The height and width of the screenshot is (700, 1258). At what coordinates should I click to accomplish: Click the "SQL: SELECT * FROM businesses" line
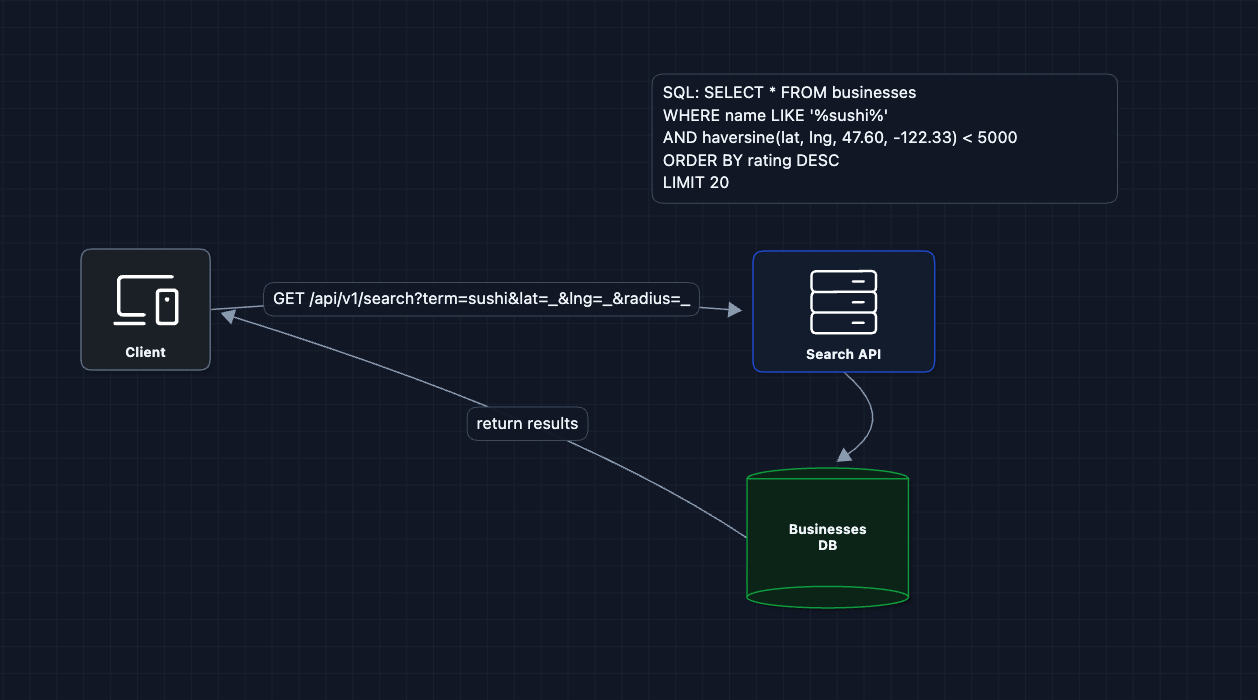(x=789, y=92)
